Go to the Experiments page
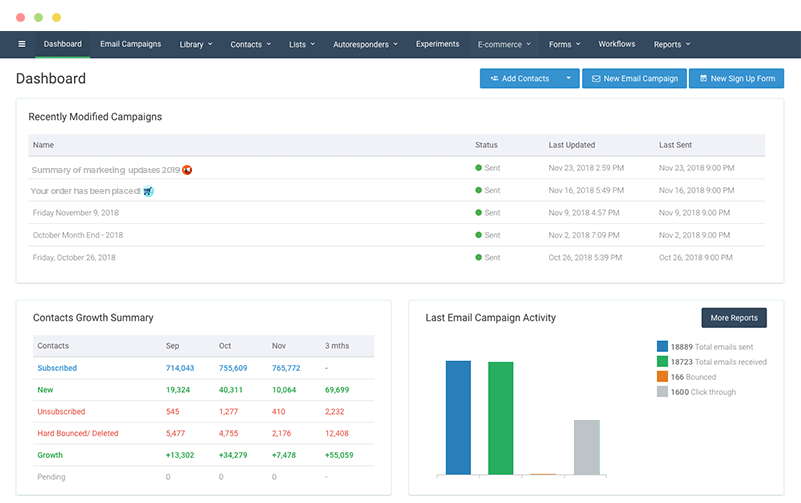This screenshot has height=503, width=801. click(437, 44)
